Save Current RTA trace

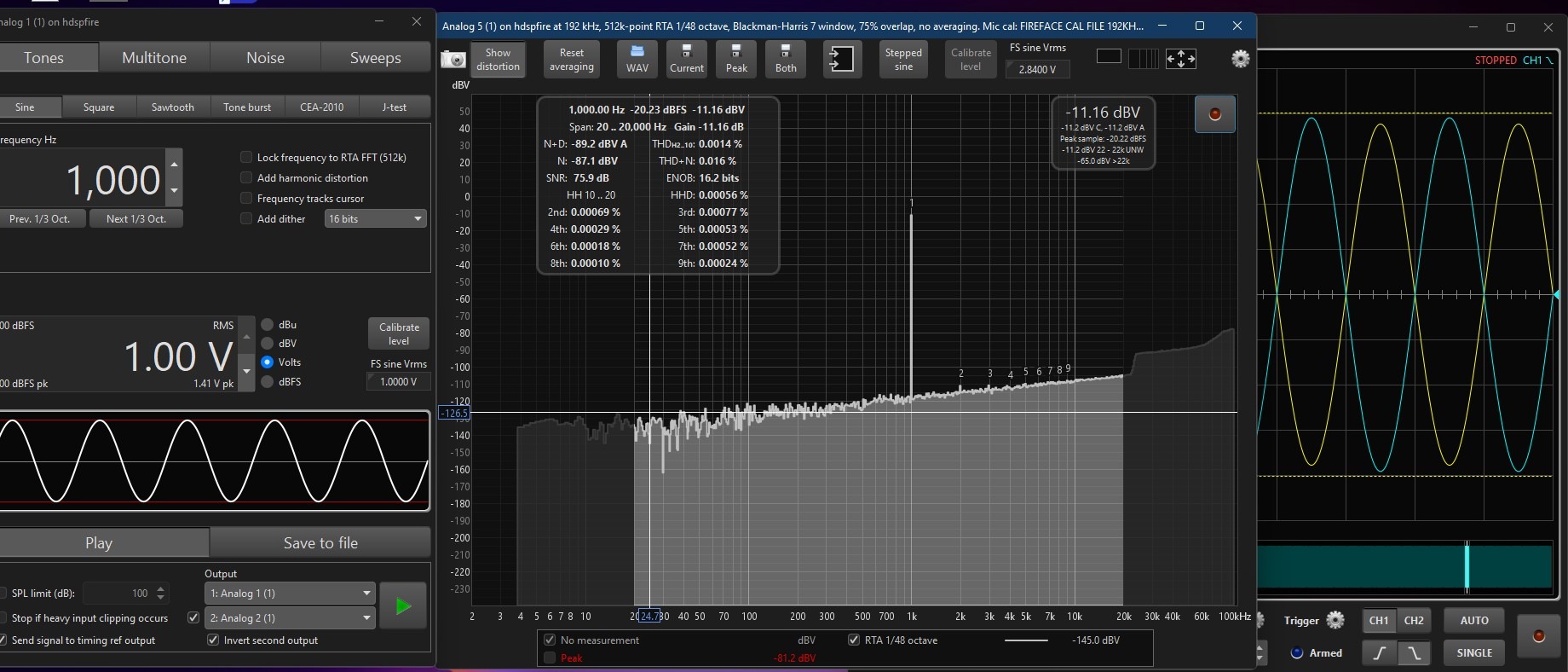[687, 59]
